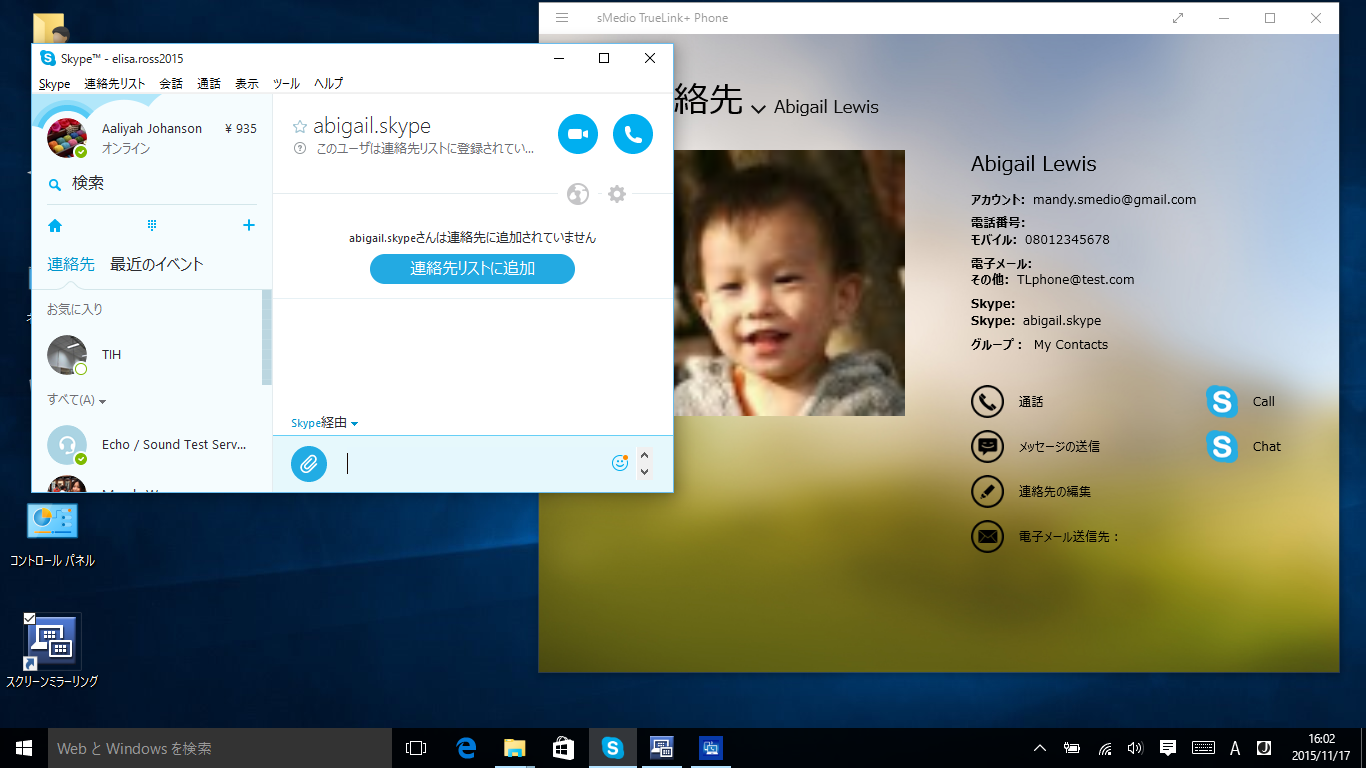Screen dimensions: 1366x768
Task: Go to Skype home icon
Action: 55,226
